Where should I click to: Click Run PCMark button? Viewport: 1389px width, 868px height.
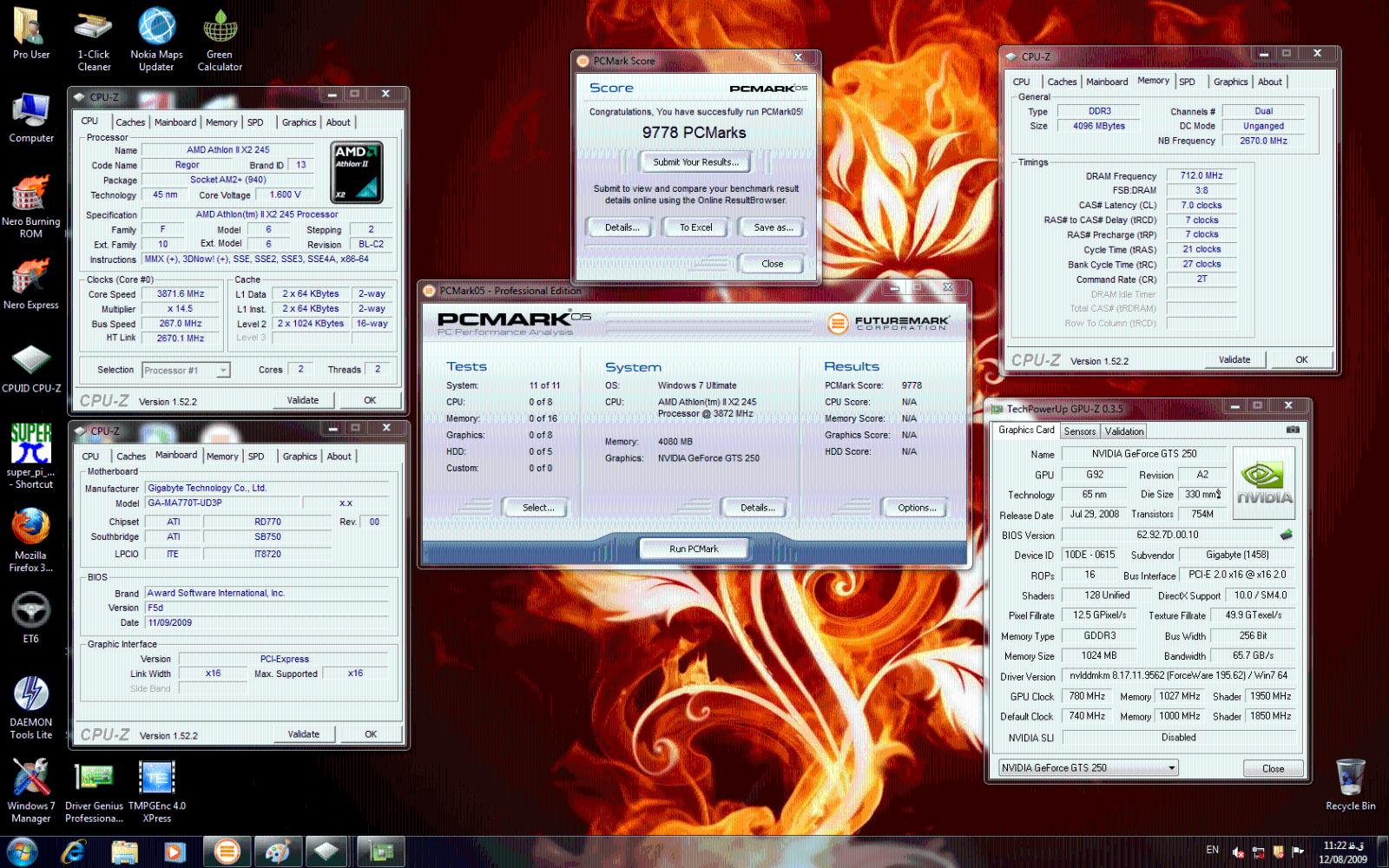tap(694, 549)
